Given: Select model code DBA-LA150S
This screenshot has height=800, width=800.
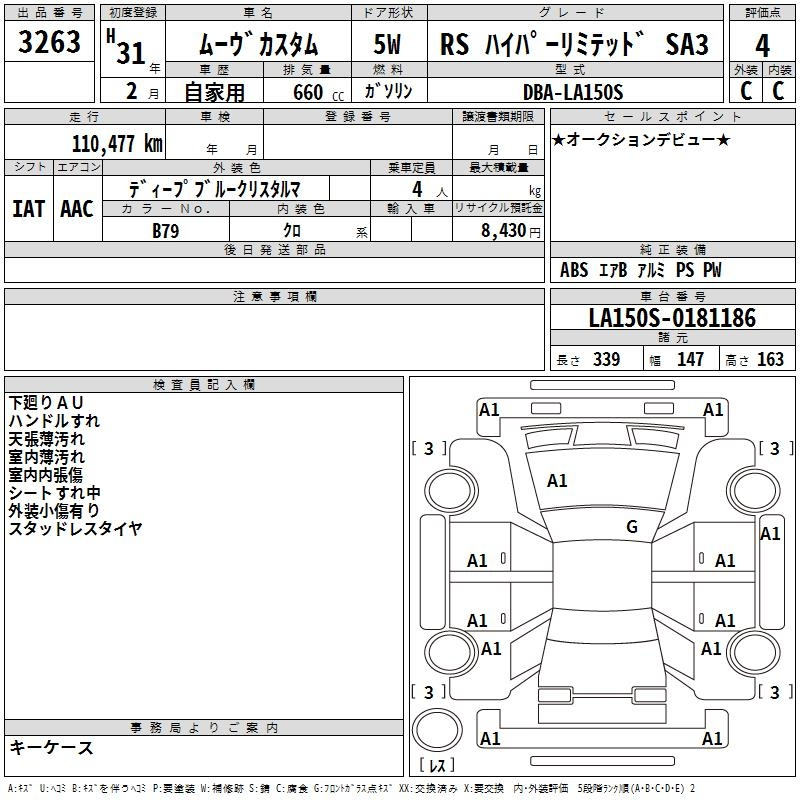Looking at the screenshot, I should pyautogui.click(x=573, y=92).
